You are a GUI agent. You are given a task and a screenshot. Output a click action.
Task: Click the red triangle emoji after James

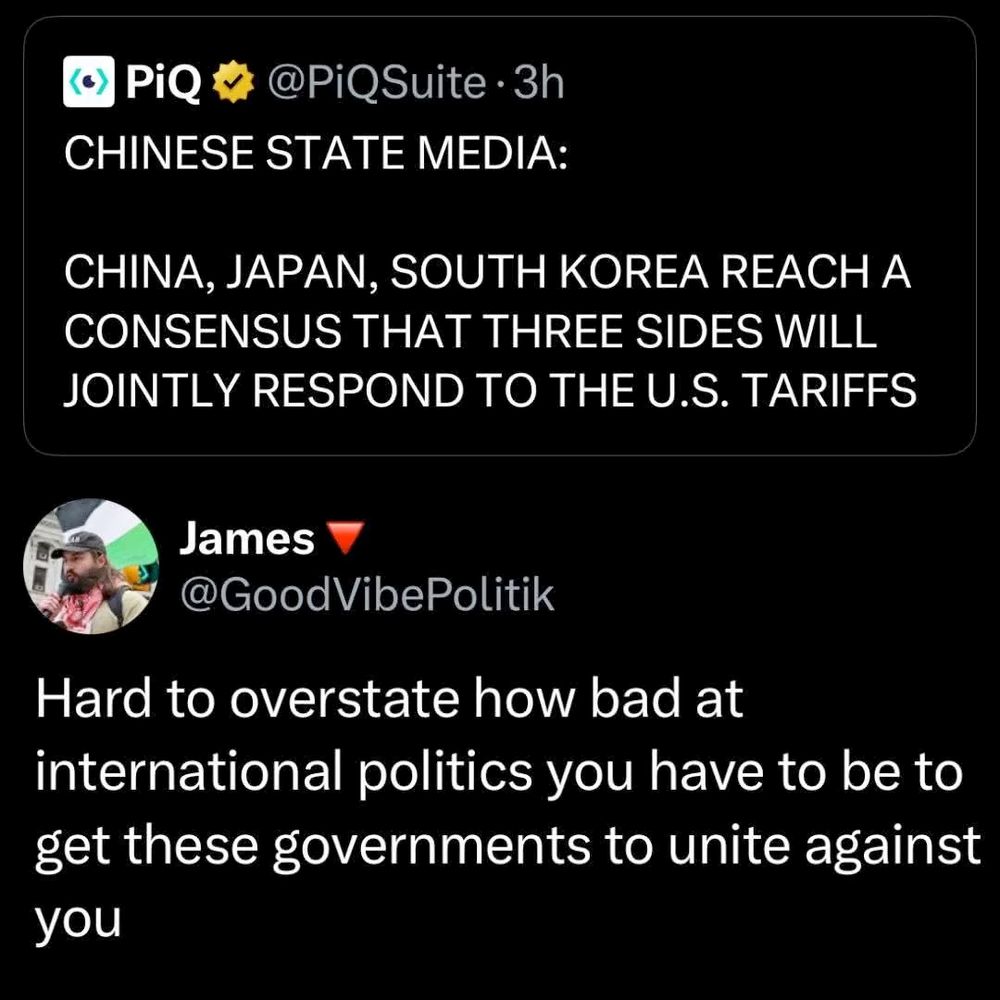click(345, 538)
